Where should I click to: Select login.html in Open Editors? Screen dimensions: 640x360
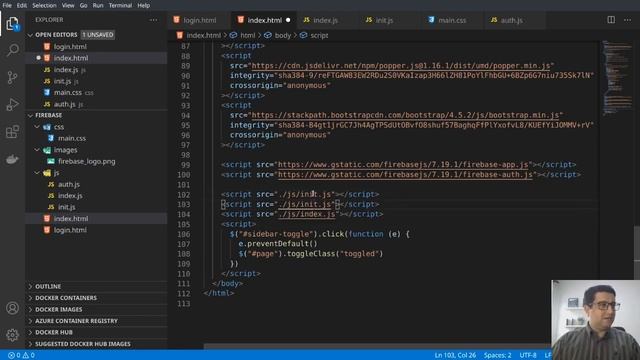(96, 47)
